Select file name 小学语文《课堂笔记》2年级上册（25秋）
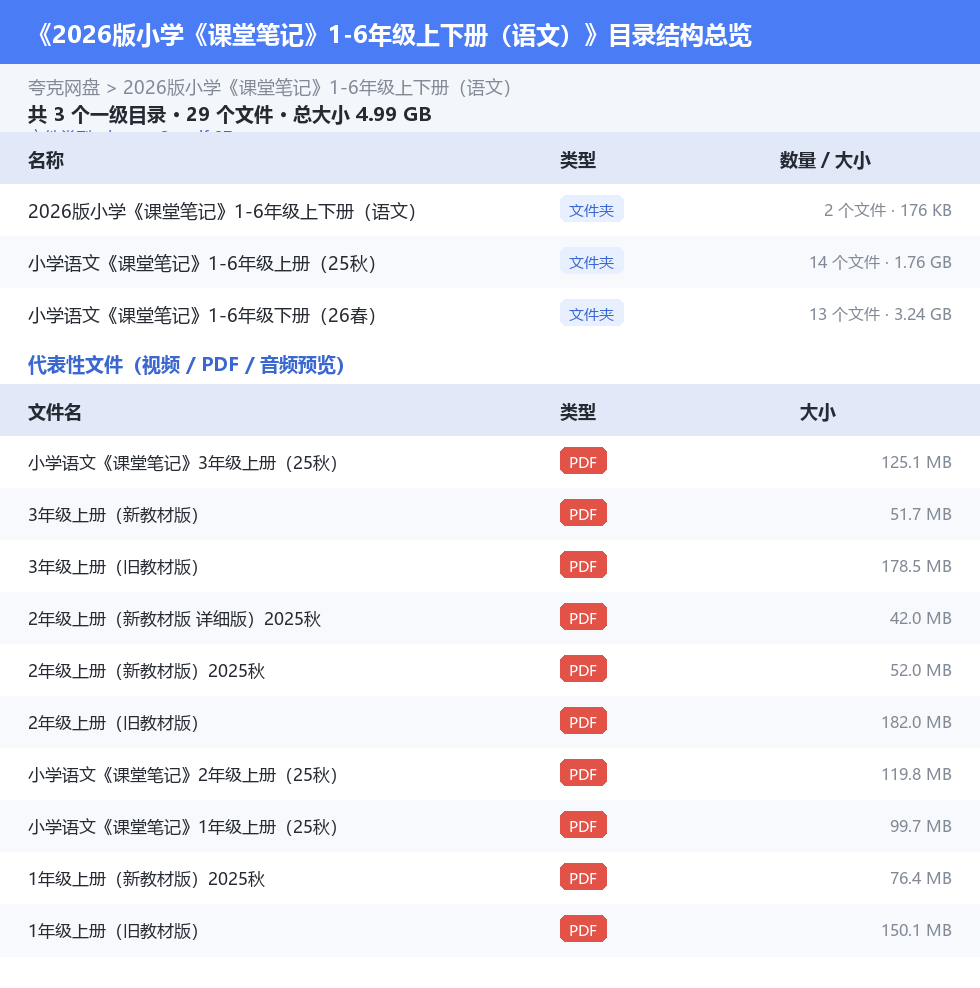 point(183,775)
